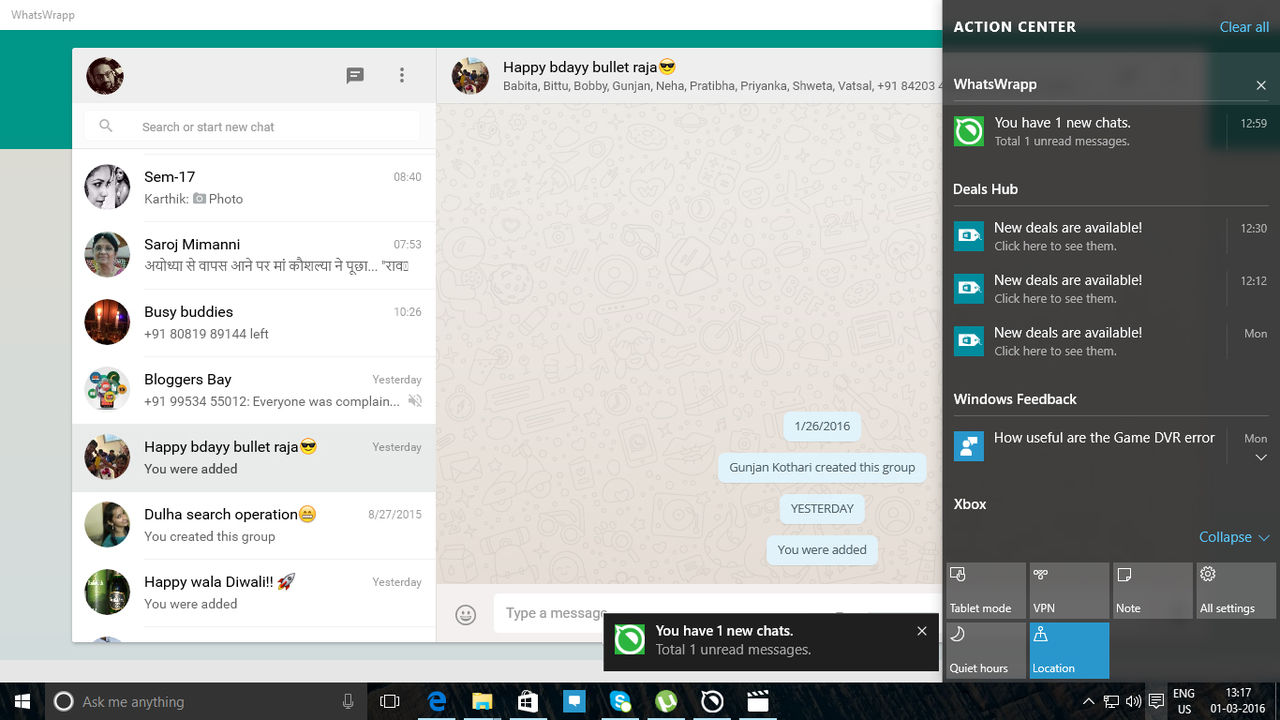Open the chat list three-dot menu
This screenshot has width=1280, height=720.
point(402,75)
